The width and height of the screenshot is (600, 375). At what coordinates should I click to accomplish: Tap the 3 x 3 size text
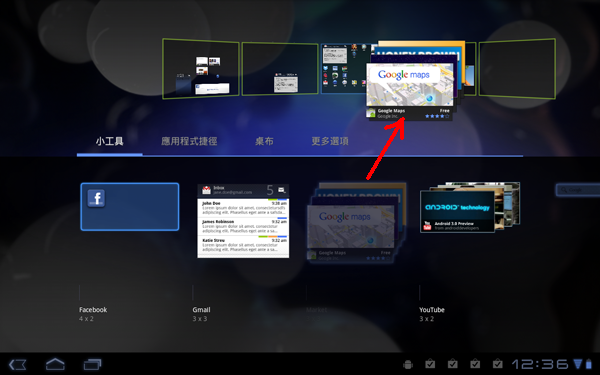point(200,318)
